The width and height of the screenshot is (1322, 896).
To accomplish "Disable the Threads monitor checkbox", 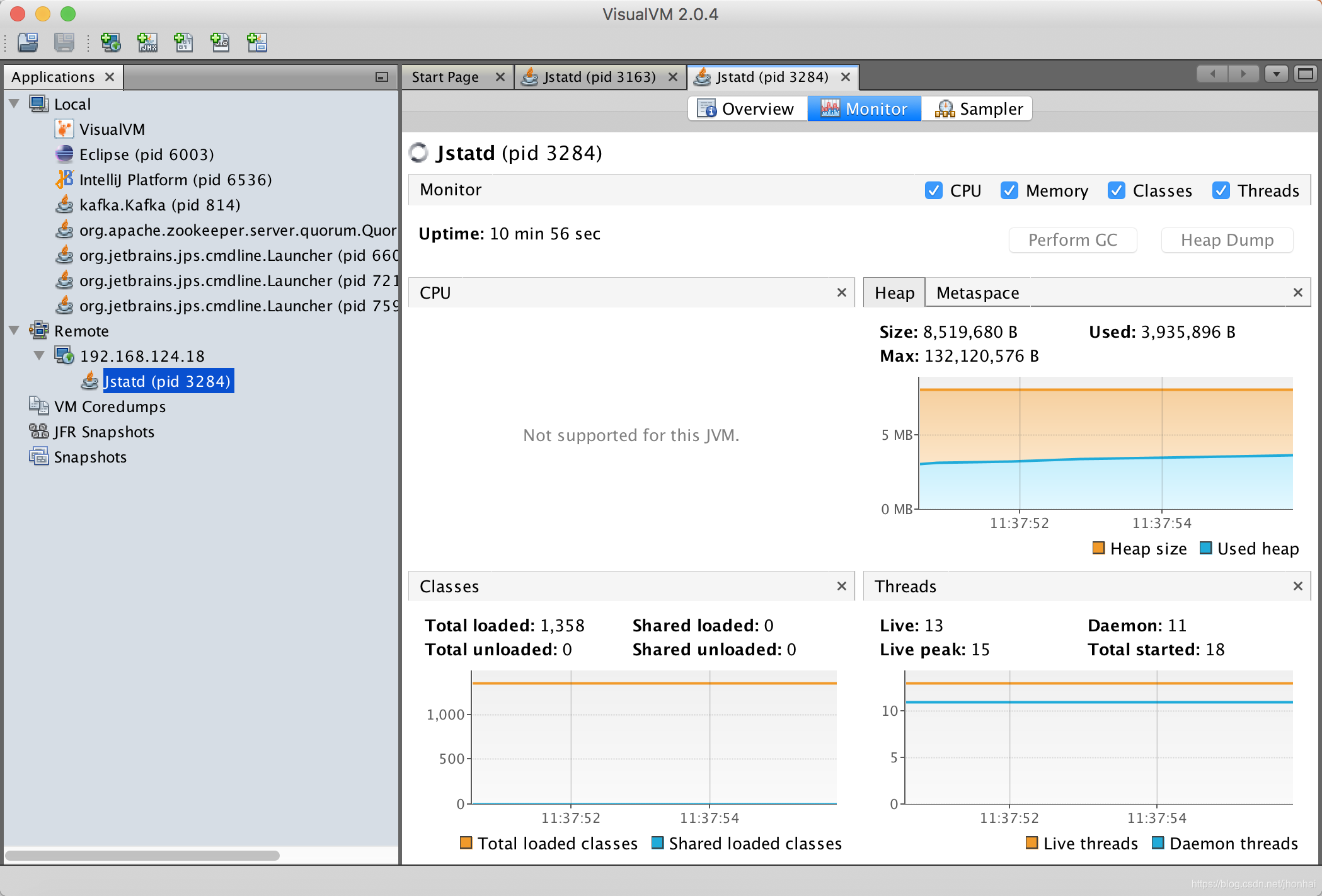I will pyautogui.click(x=1221, y=190).
